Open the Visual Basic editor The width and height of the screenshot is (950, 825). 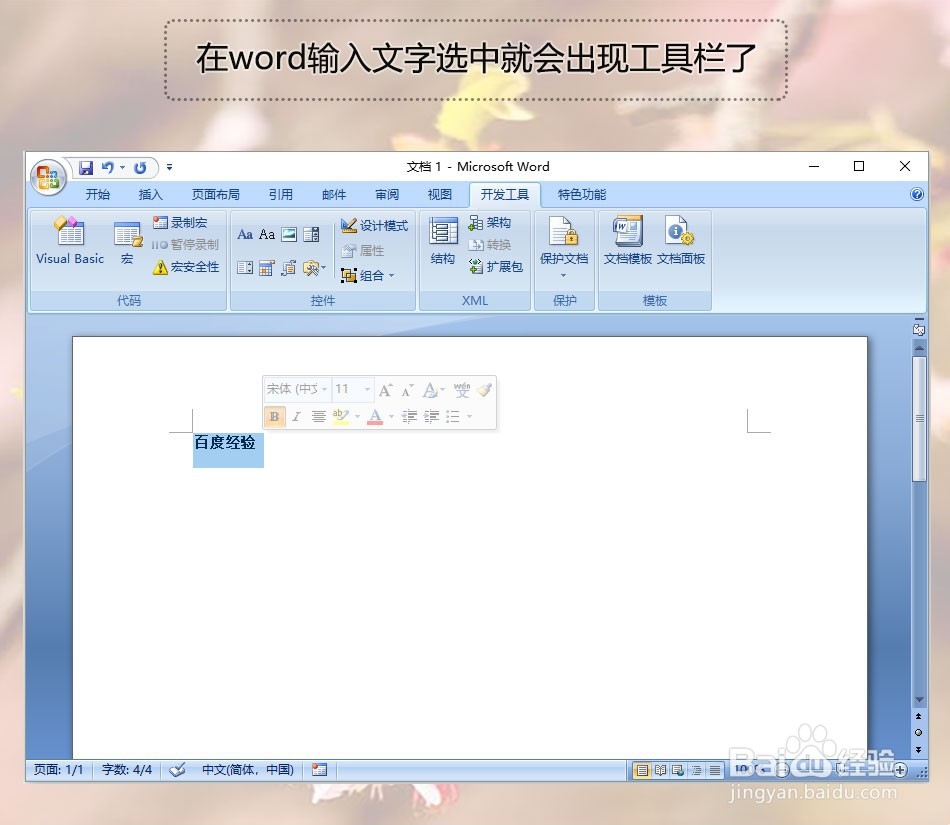click(x=68, y=242)
